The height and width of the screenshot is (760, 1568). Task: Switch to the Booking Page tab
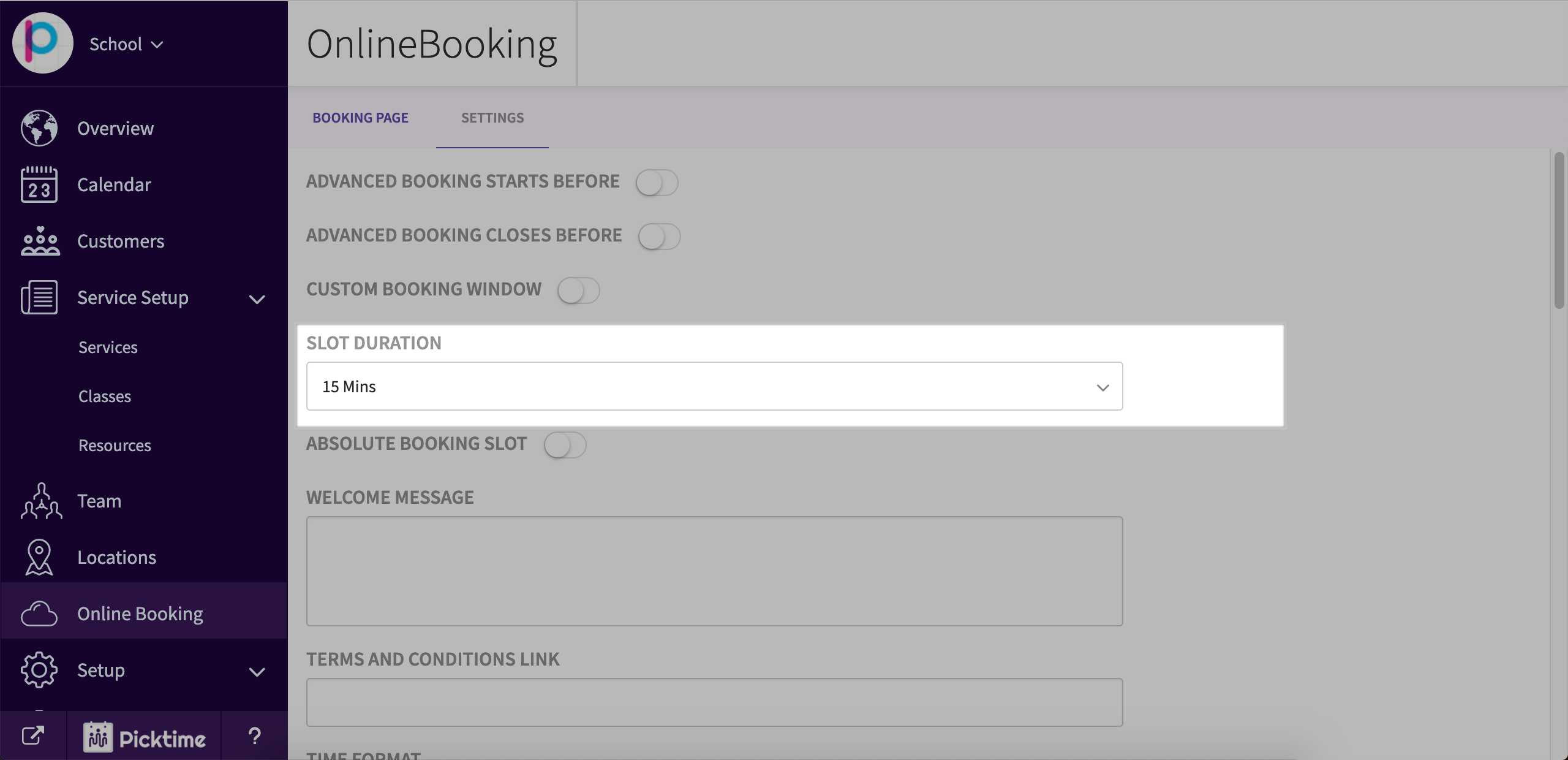pyautogui.click(x=360, y=118)
